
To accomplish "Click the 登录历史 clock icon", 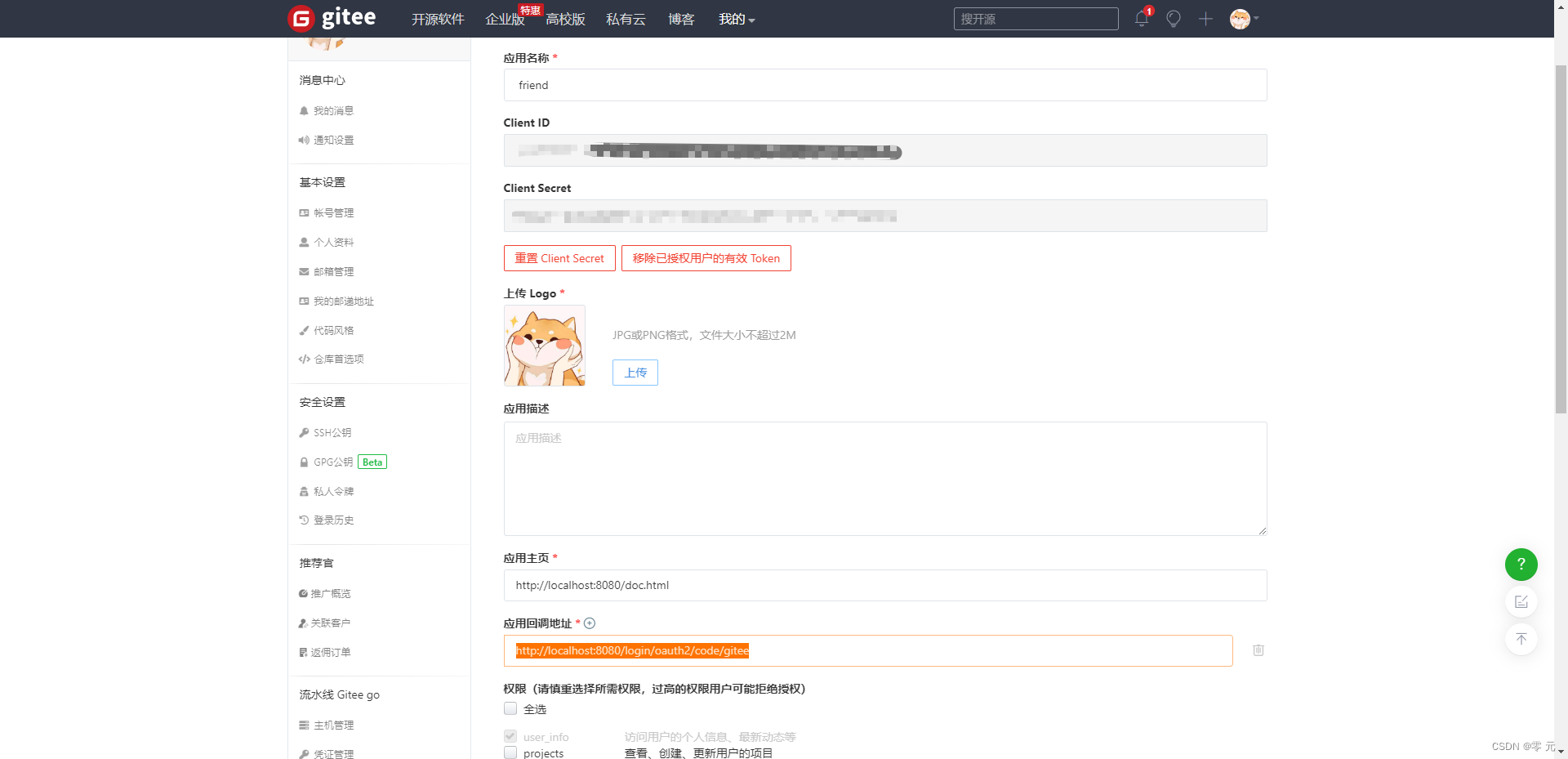I will point(304,520).
